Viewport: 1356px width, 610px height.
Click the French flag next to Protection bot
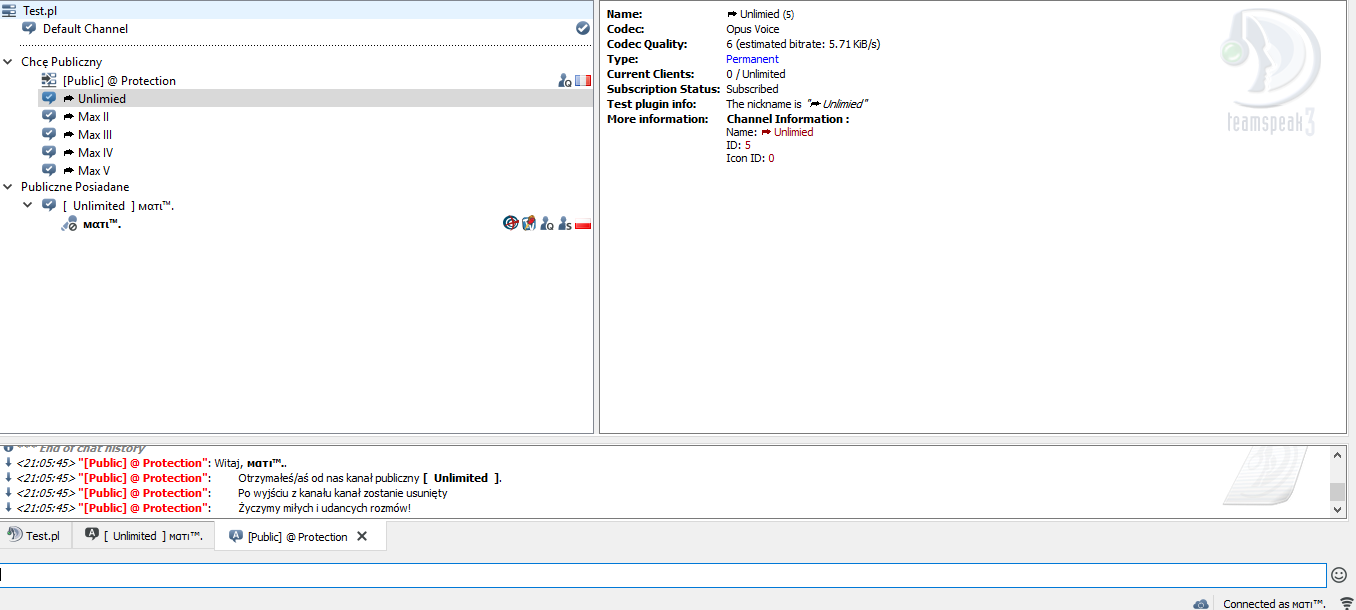583,81
